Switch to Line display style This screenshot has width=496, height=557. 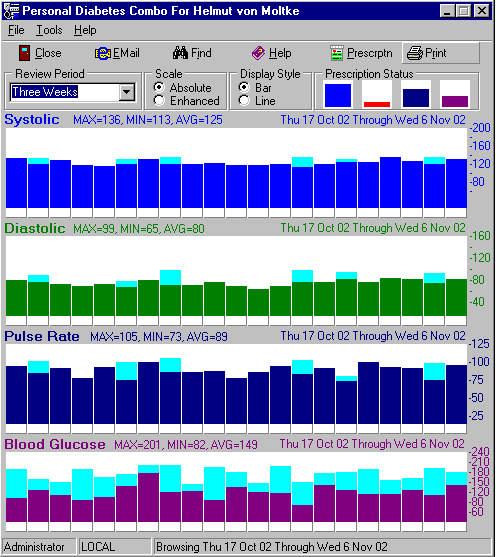click(244, 101)
